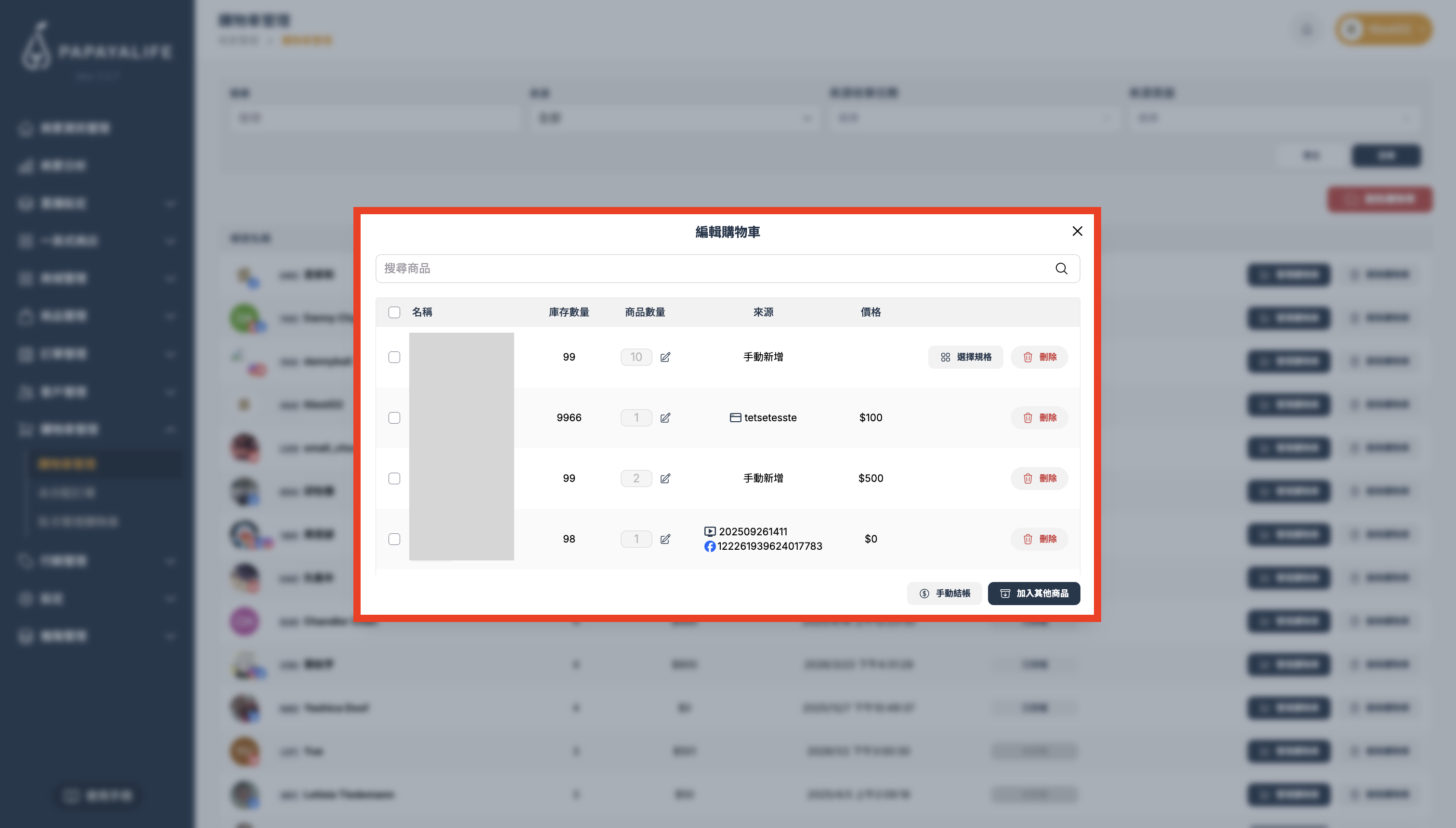Screen dimensions: 1456x828
Task: Open the 選擇規格 spec selector
Action: 965,357
